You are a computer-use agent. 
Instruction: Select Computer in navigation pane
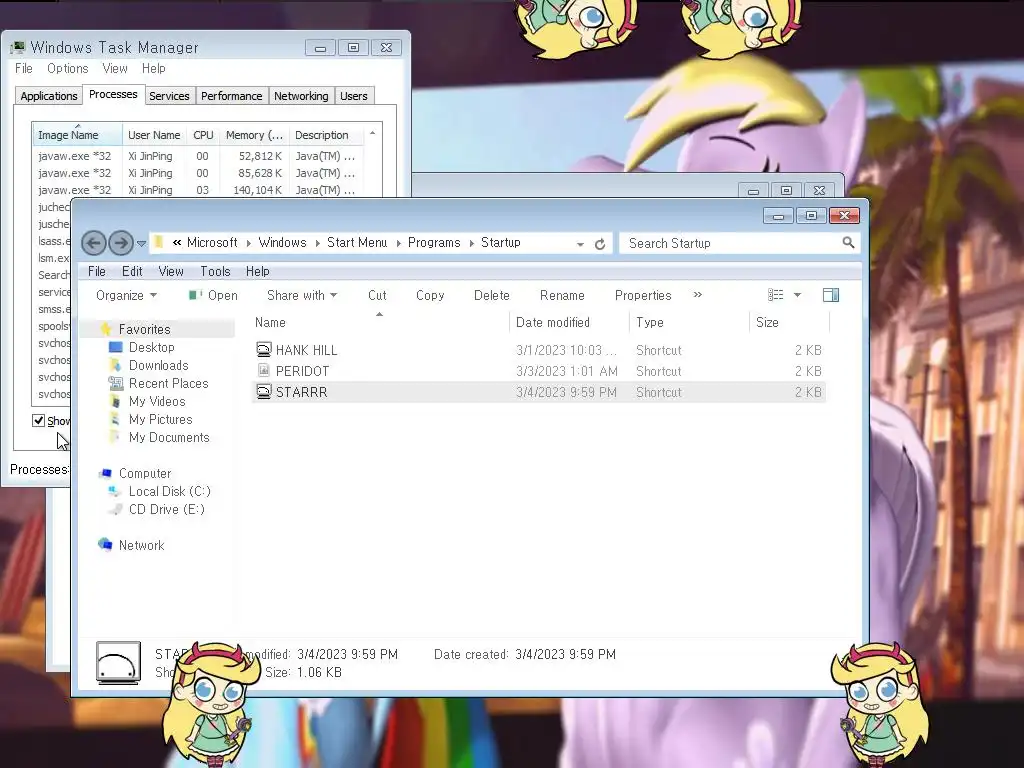tap(145, 473)
